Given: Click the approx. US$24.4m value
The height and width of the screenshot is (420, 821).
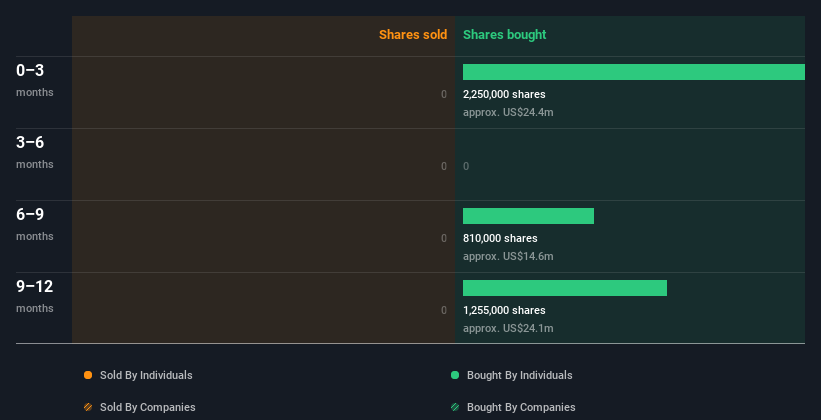Looking at the screenshot, I should 508,112.
